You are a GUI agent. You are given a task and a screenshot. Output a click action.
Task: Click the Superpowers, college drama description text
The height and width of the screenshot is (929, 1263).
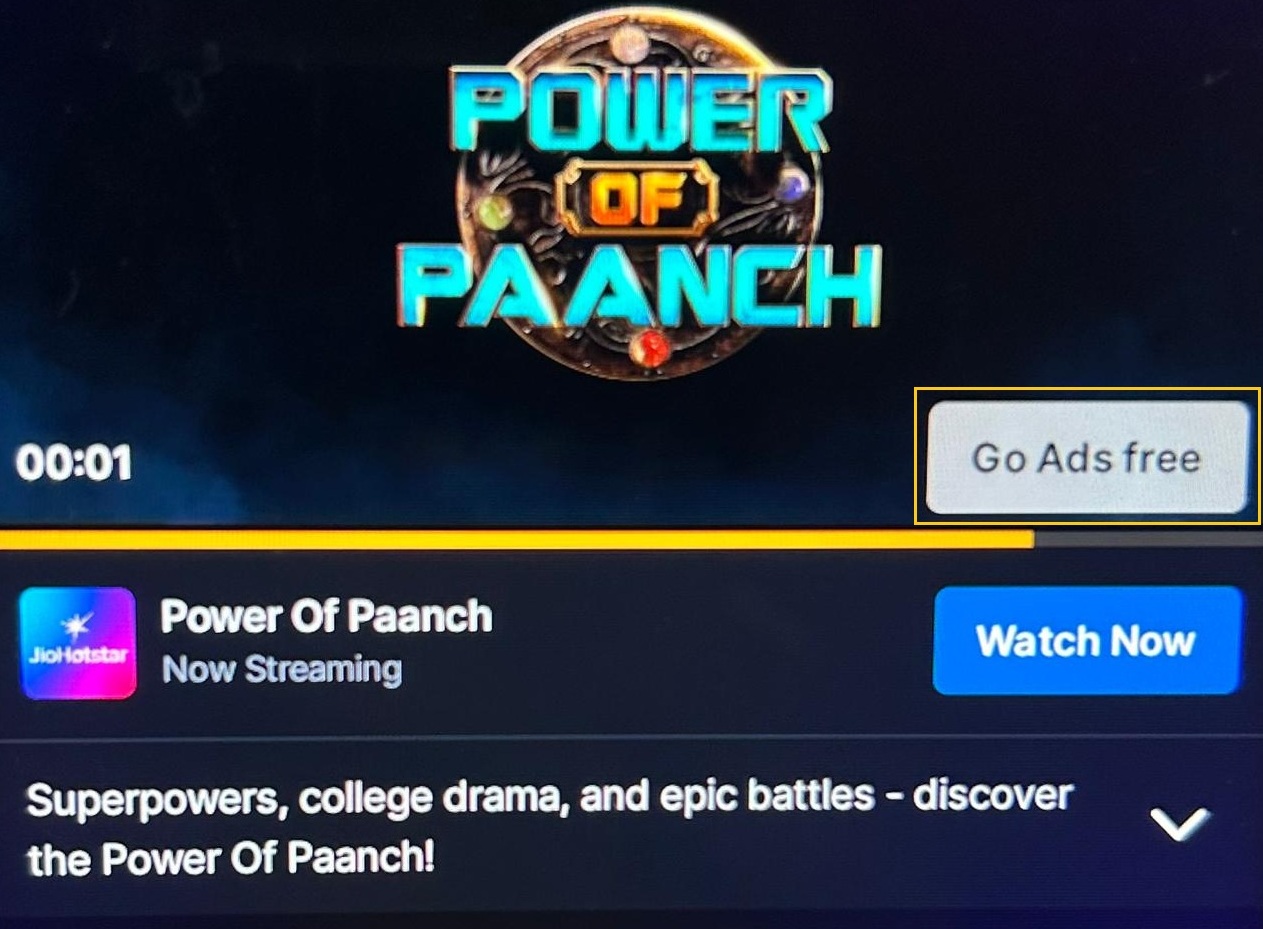click(549, 826)
